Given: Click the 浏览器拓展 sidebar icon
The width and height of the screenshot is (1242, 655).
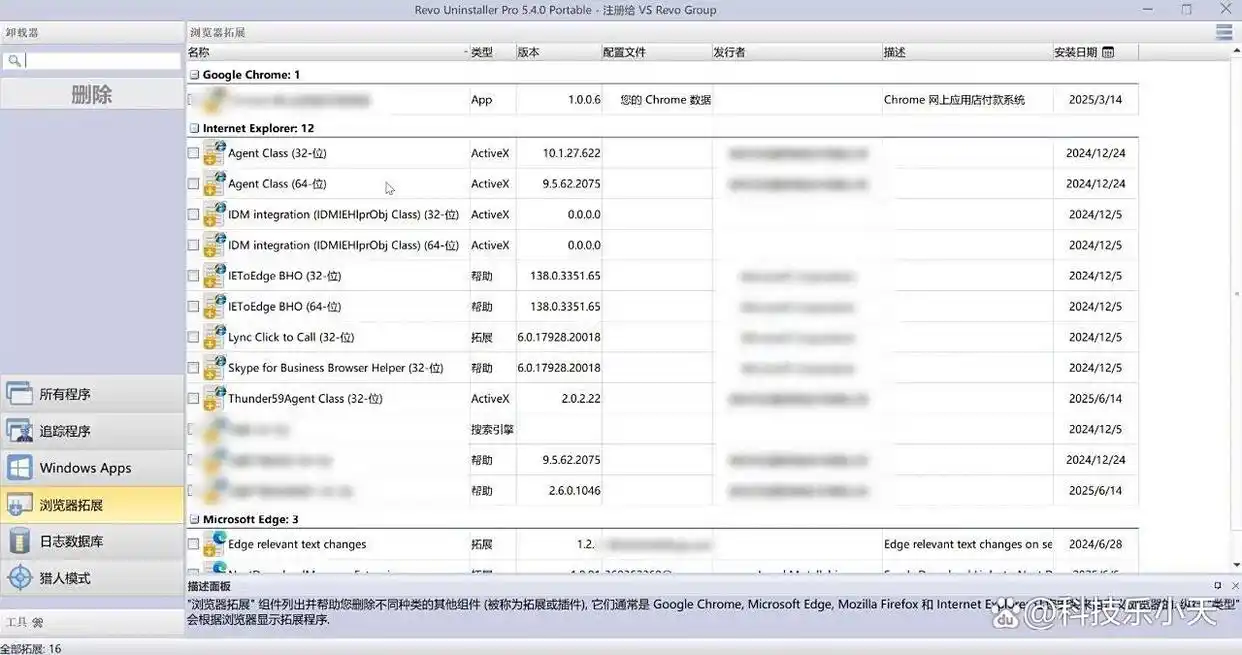Looking at the screenshot, I should (20, 505).
